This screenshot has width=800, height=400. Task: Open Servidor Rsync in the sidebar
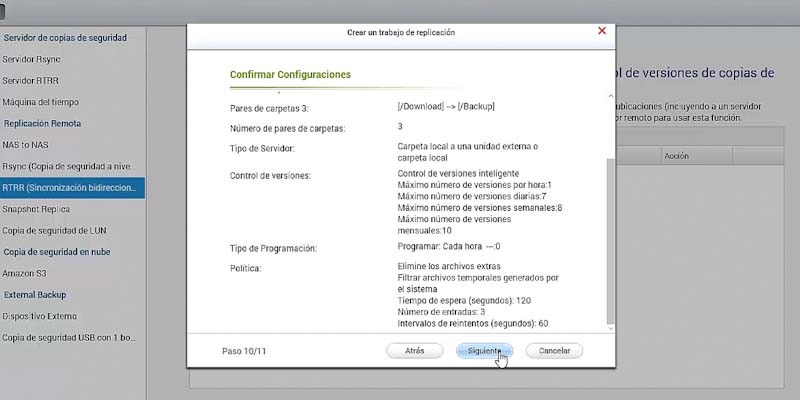click(32, 59)
